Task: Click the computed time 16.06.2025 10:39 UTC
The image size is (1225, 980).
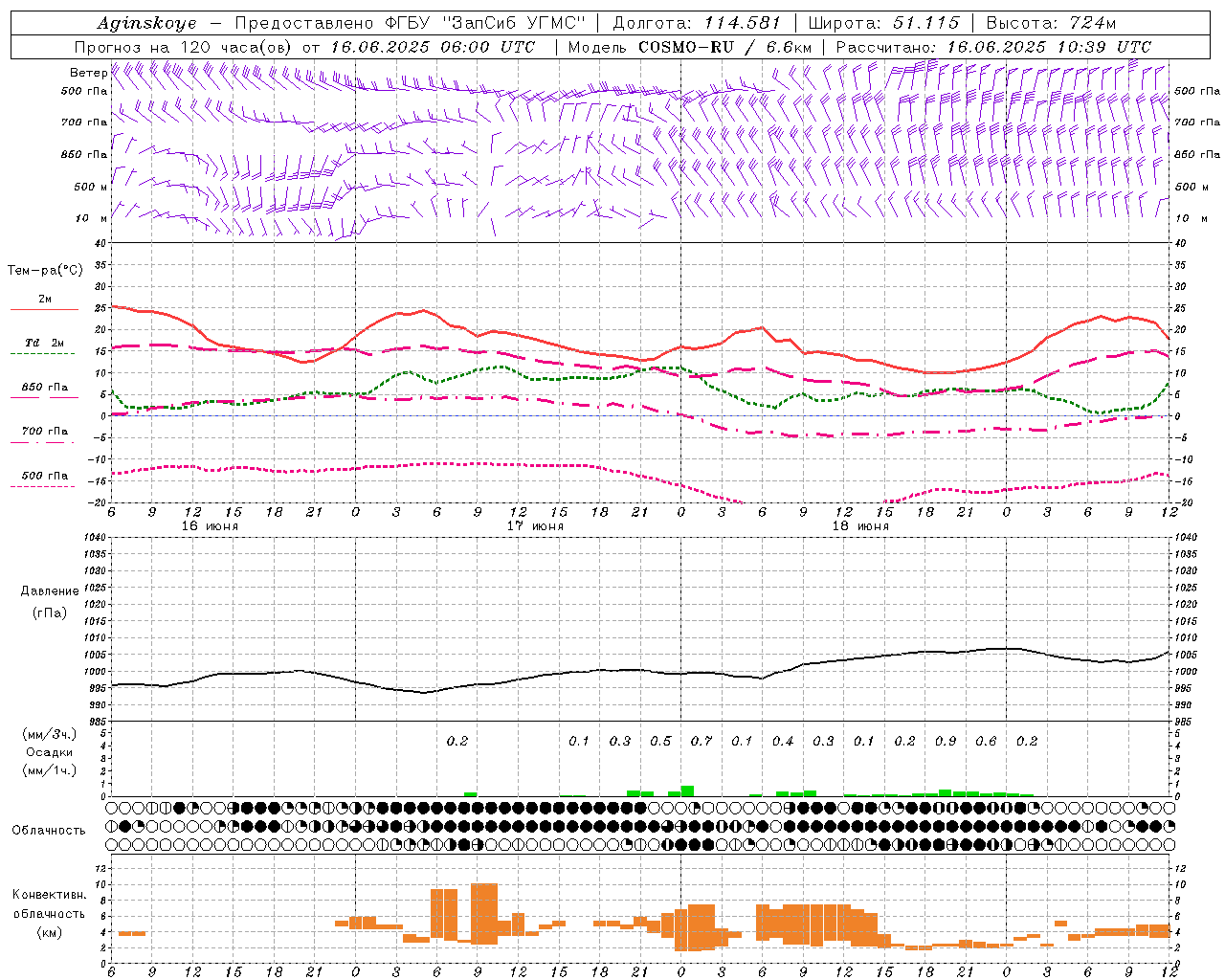Action: tap(1049, 47)
